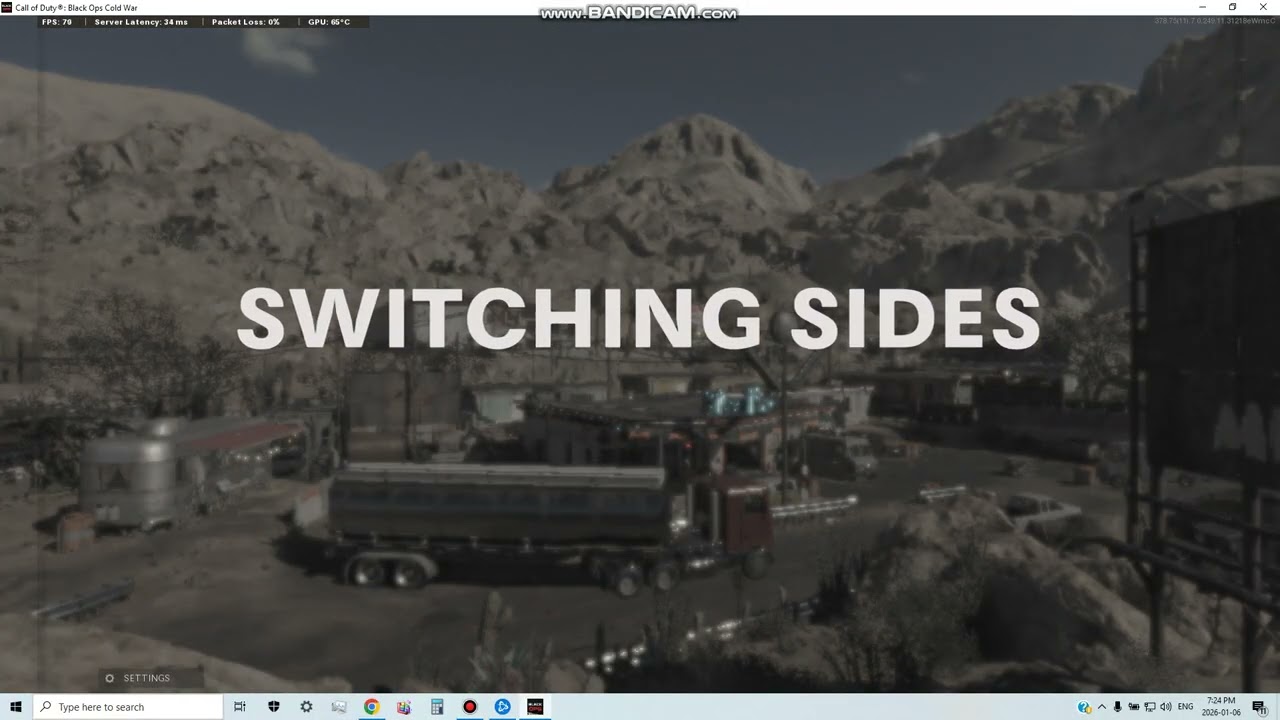Open the battery tray icon
1280x720 pixels.
[1134, 707]
